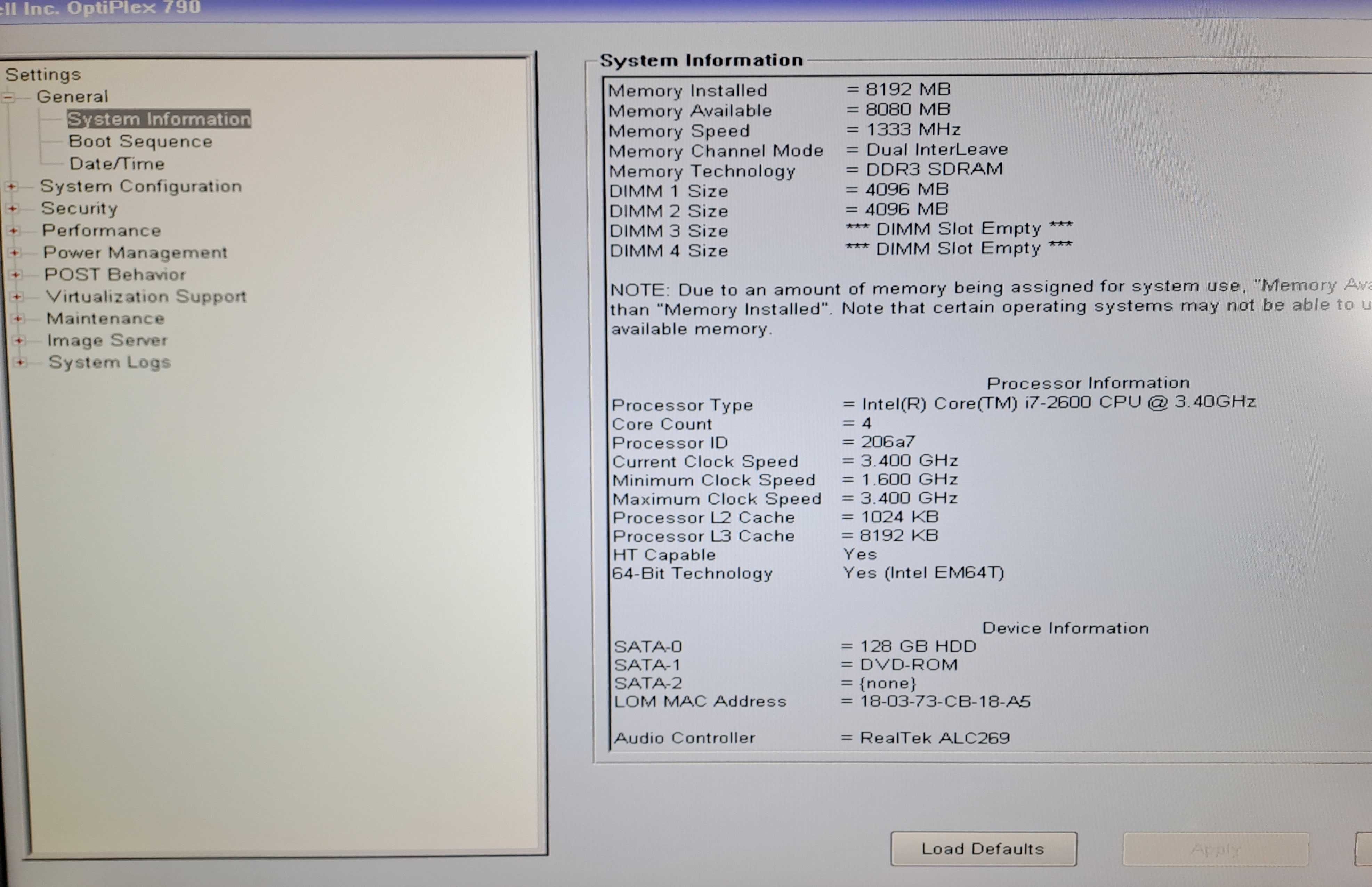Click the System Information panel title
This screenshot has width=1372, height=887.
pyautogui.click(x=702, y=61)
